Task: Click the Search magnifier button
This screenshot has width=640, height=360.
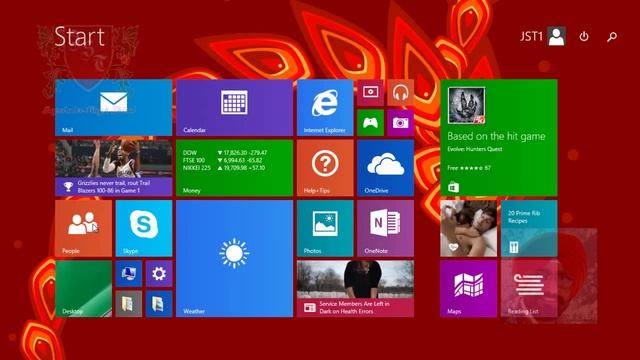Action: pos(612,37)
